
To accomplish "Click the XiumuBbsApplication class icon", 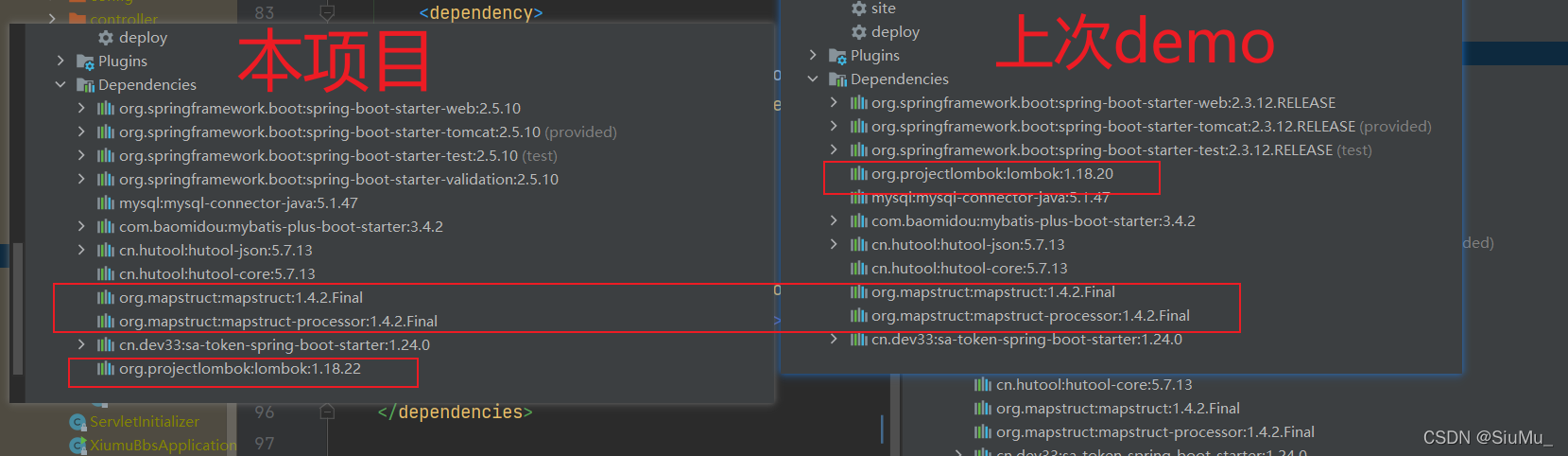I will (x=78, y=446).
